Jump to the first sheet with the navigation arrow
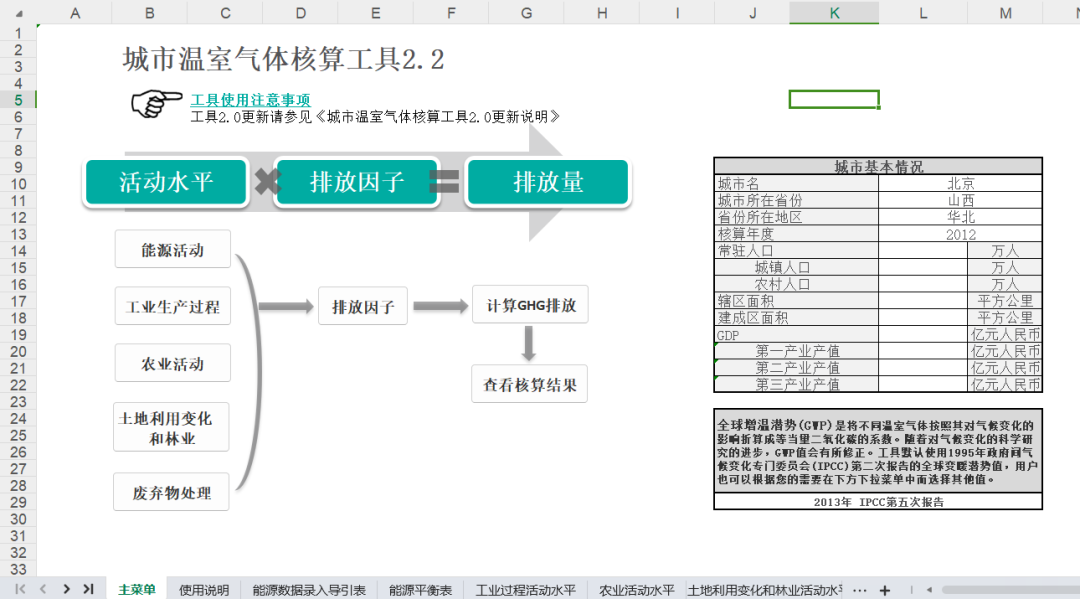The height and width of the screenshot is (599, 1080). click(x=20, y=589)
